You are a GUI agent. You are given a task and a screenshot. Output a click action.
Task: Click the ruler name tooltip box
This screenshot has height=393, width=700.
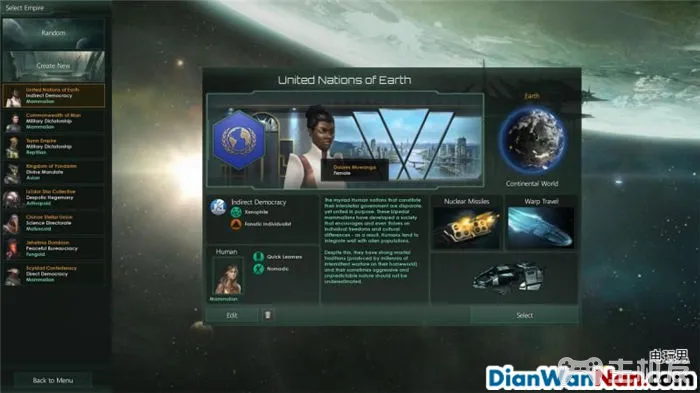tap(354, 170)
